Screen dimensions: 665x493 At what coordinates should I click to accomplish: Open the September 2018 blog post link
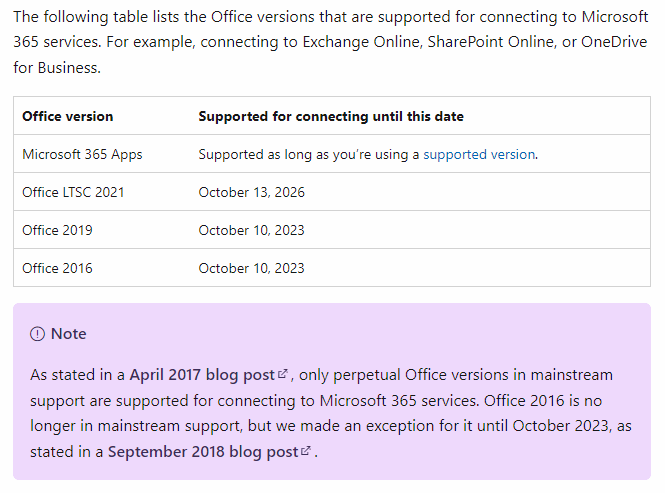[203, 452]
